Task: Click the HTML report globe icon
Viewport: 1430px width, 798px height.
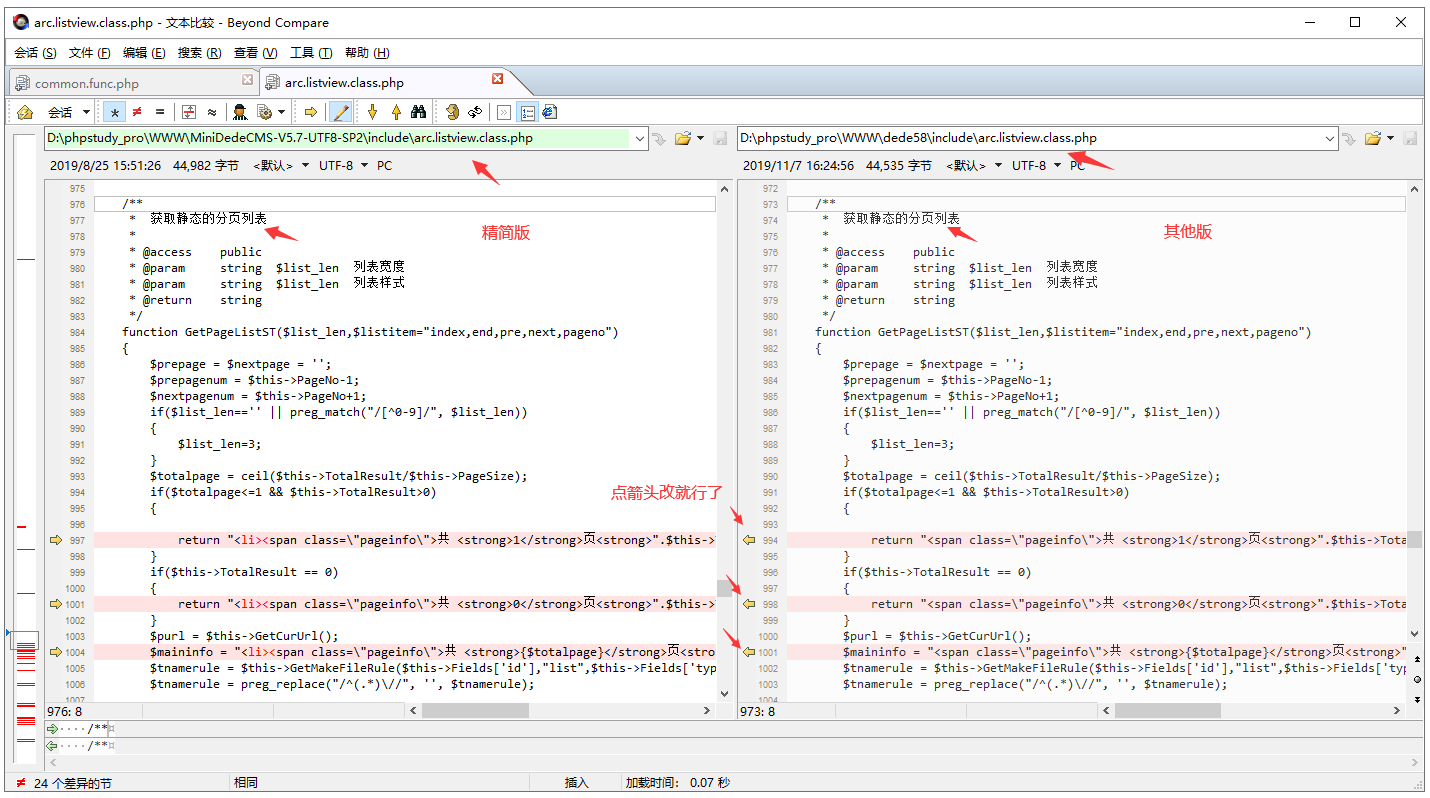Action: [549, 111]
